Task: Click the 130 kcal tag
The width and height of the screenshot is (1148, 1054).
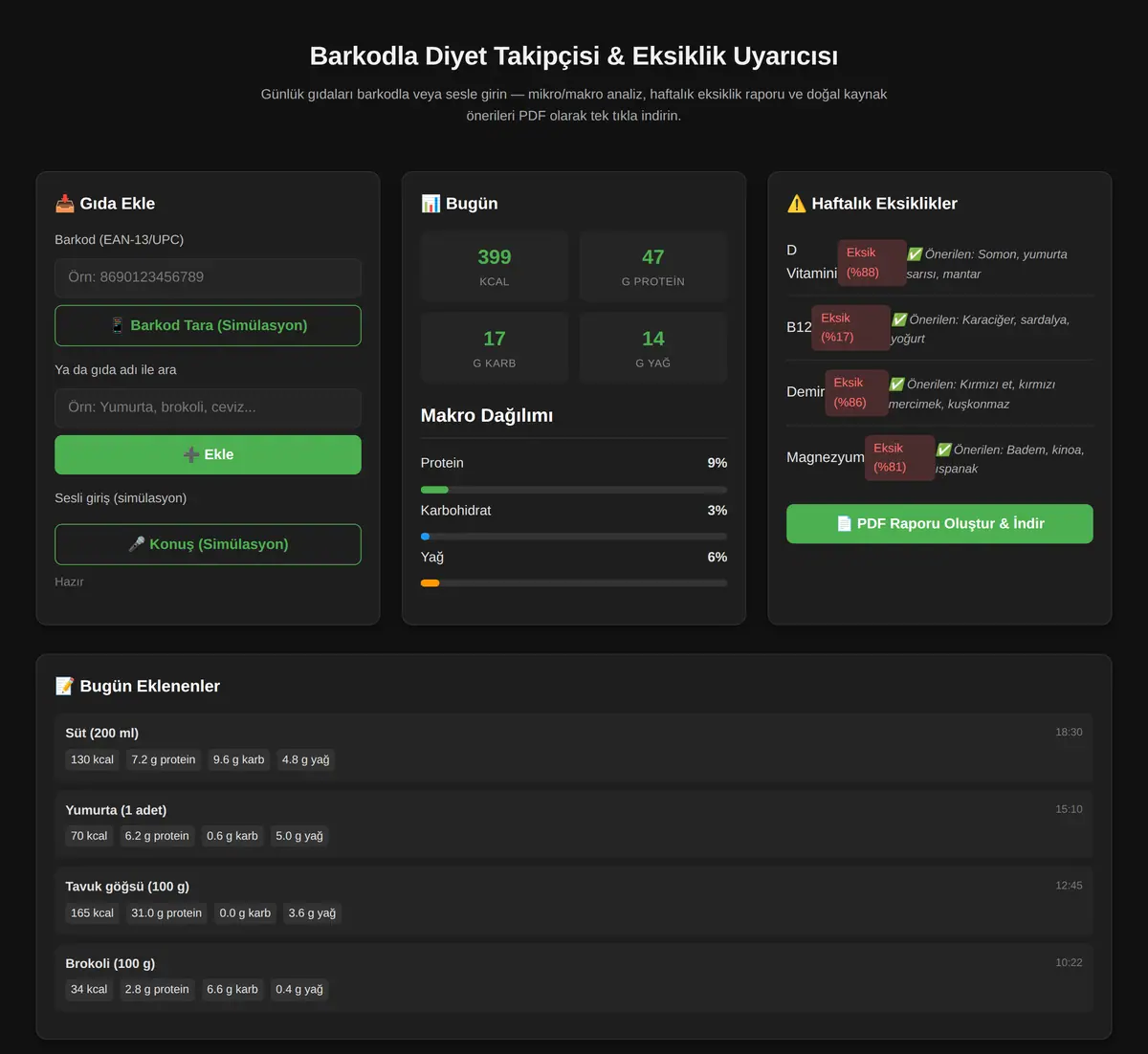Action: pyautogui.click(x=92, y=759)
